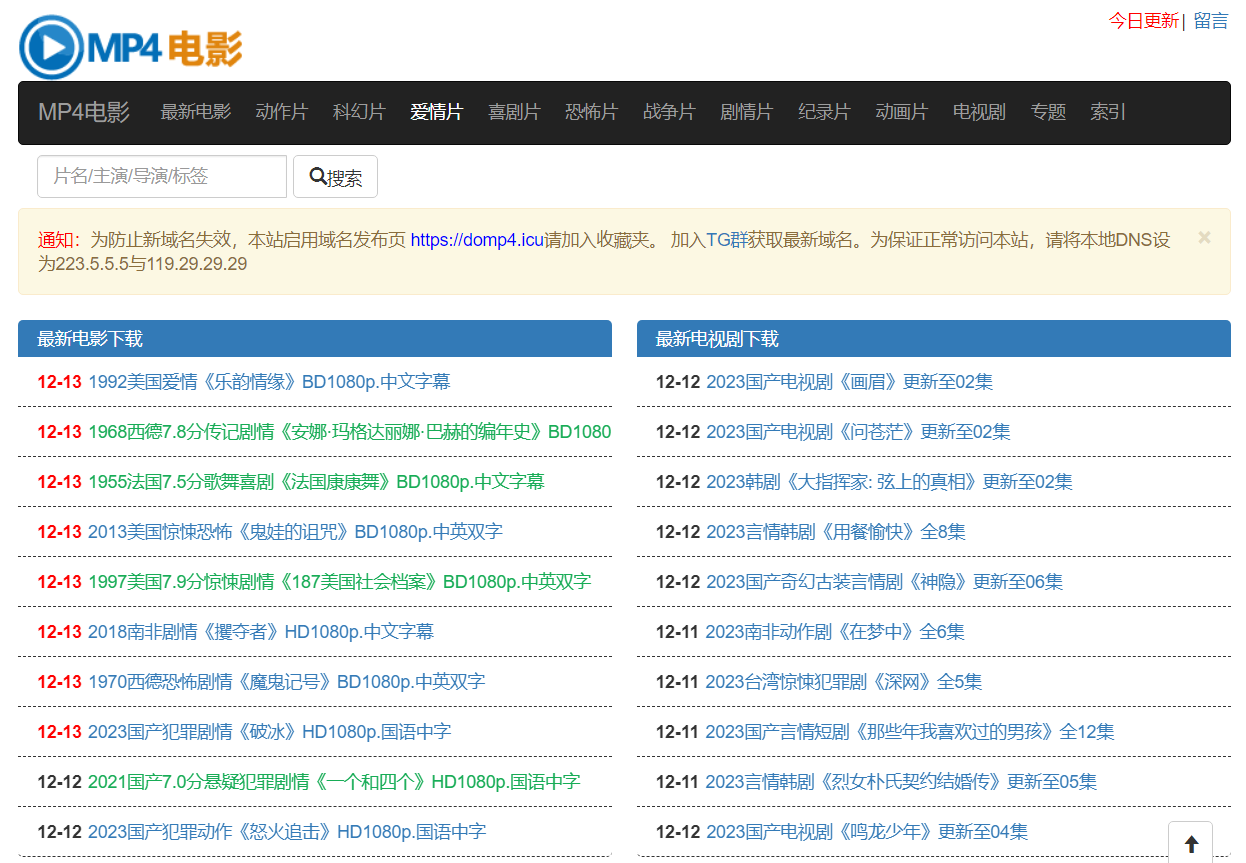This screenshot has width=1246, height=863.
Task: Visit the https://domp4.icu link
Action: [477, 238]
